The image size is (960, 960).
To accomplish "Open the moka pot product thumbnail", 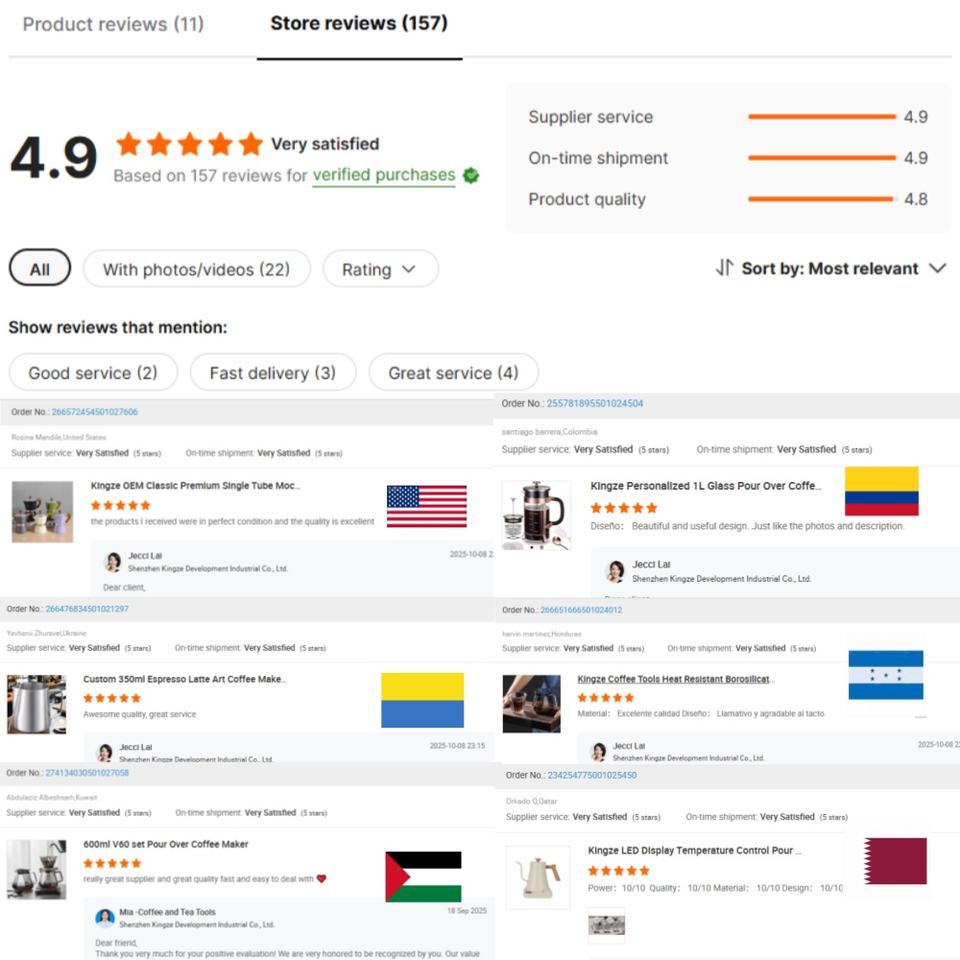I will [42, 512].
